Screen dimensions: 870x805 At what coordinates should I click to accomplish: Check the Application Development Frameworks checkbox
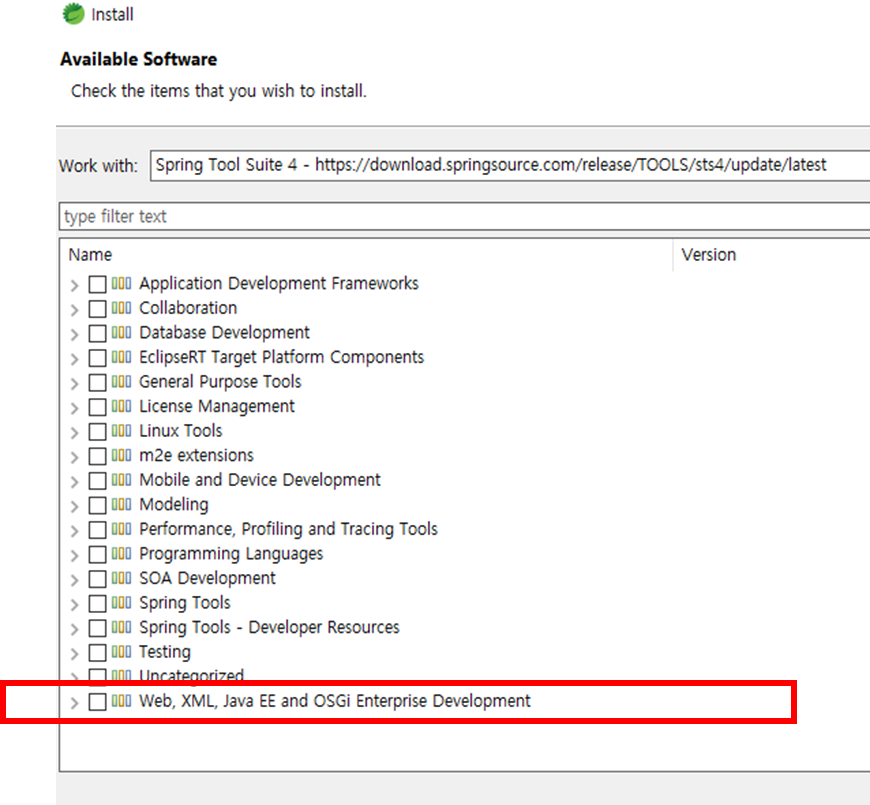click(x=97, y=284)
